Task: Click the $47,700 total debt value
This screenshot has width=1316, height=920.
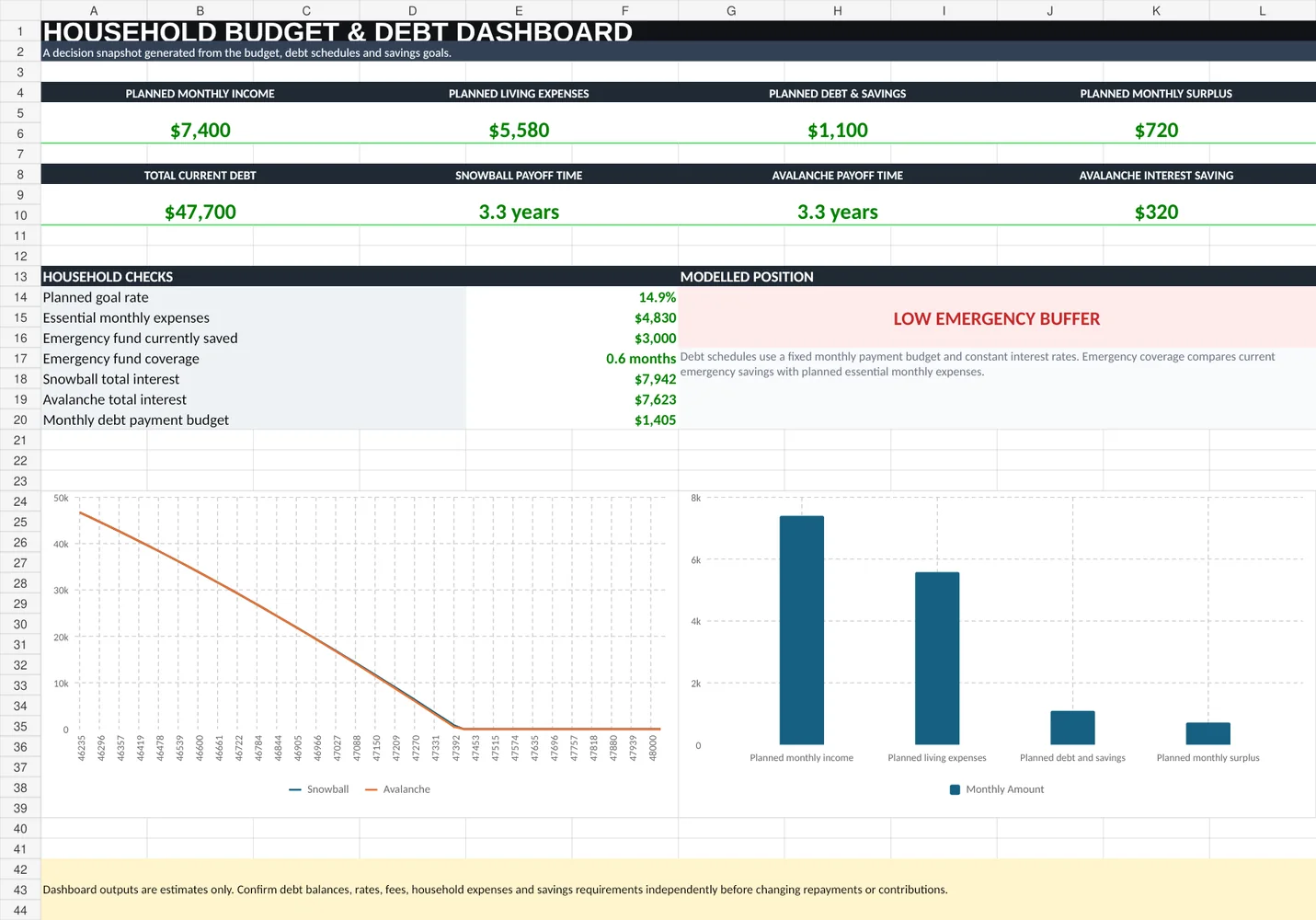Action: [x=200, y=213]
